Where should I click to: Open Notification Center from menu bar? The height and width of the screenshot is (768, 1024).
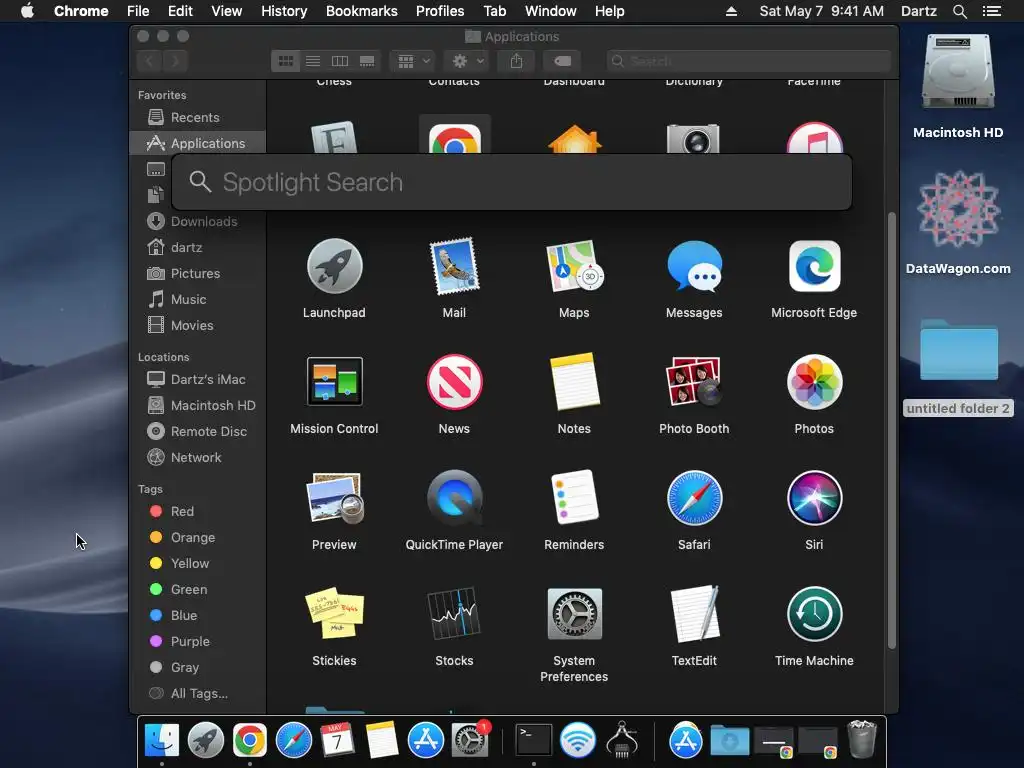tap(991, 11)
